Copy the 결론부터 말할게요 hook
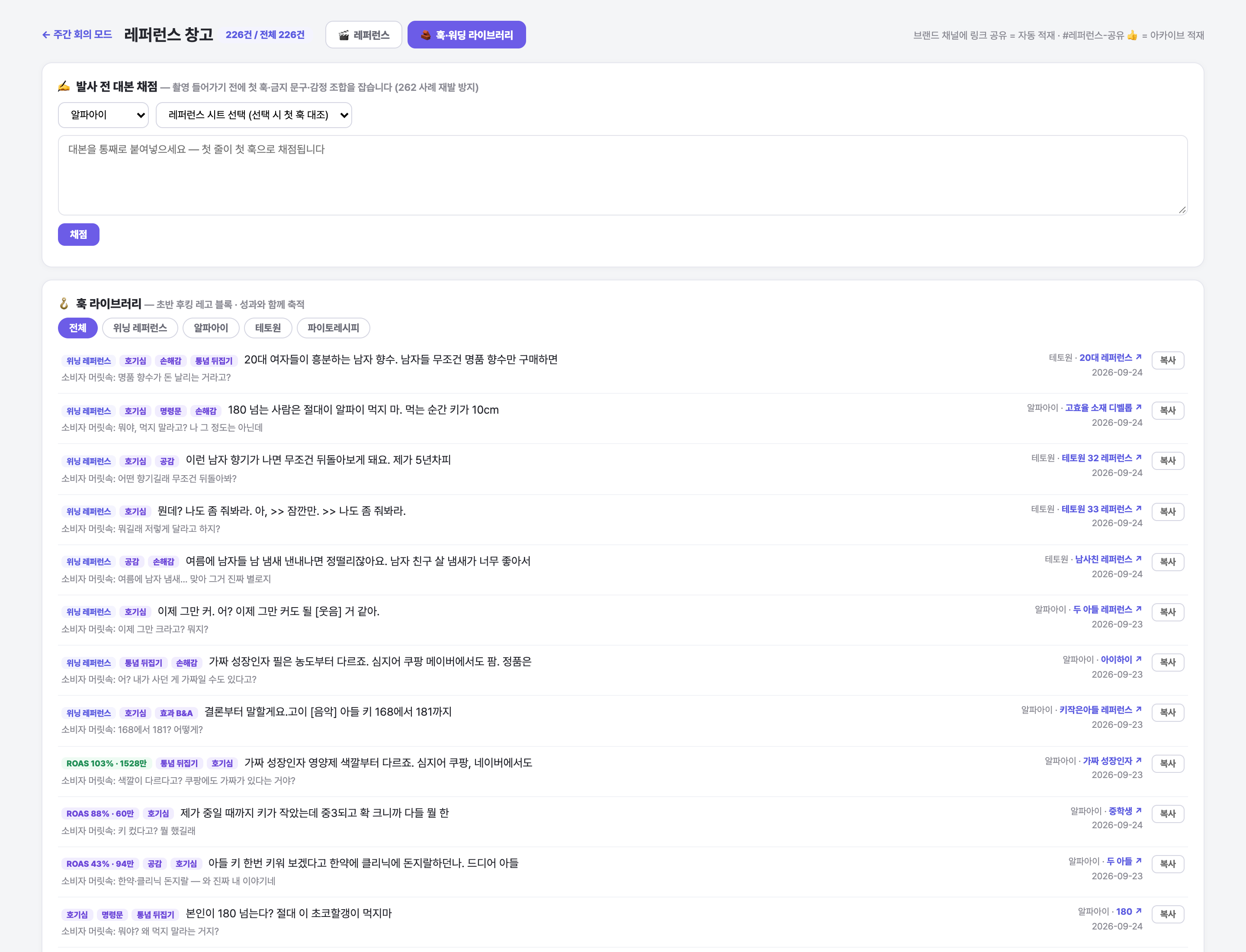Viewport: 1246px width, 952px height. [1168, 712]
